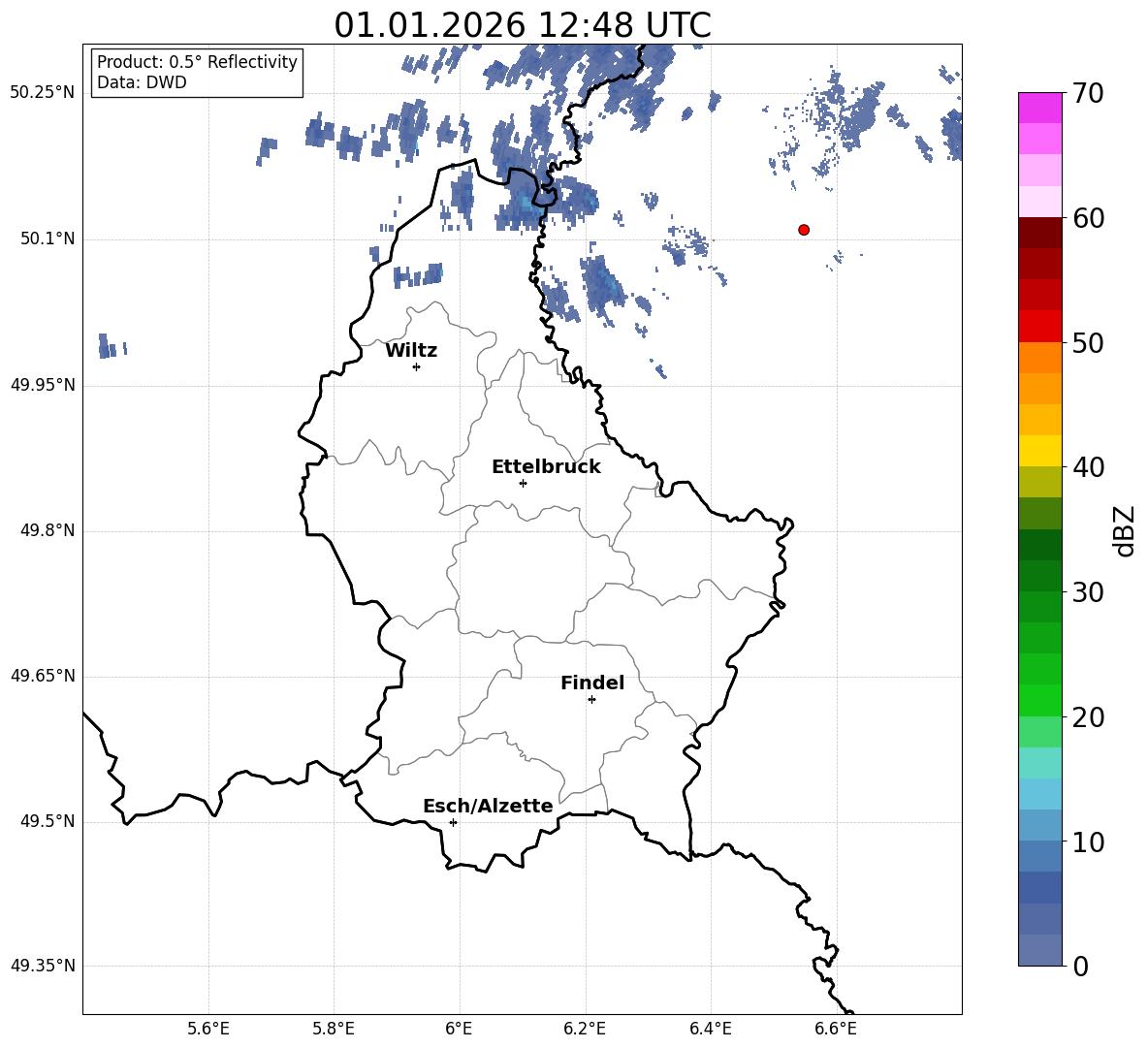Viewport: 1148px width, 1048px height.
Task: Click the cross marker under Ettelbruck
Action: [523, 483]
